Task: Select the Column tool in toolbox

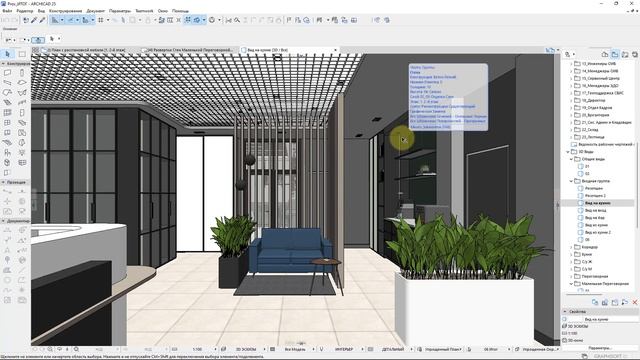Action: tap(22, 73)
